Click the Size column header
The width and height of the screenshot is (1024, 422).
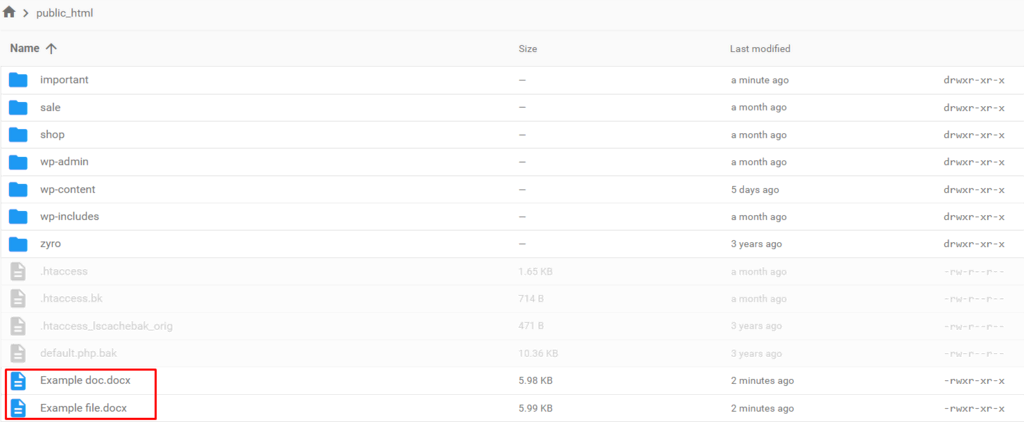pos(528,49)
